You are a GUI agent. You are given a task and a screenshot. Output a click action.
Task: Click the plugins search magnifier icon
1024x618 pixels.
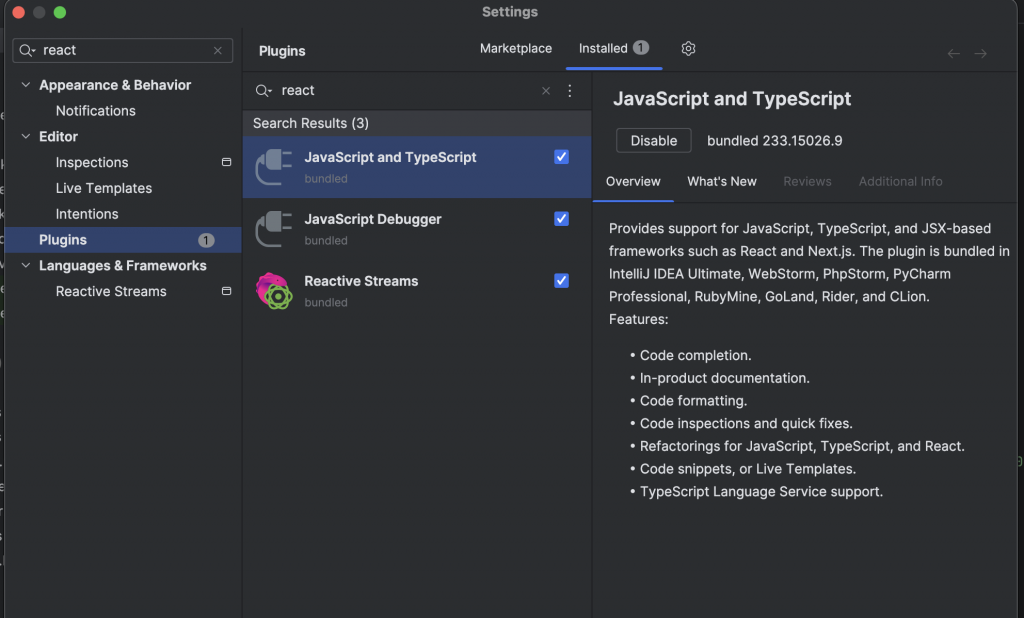pos(263,91)
